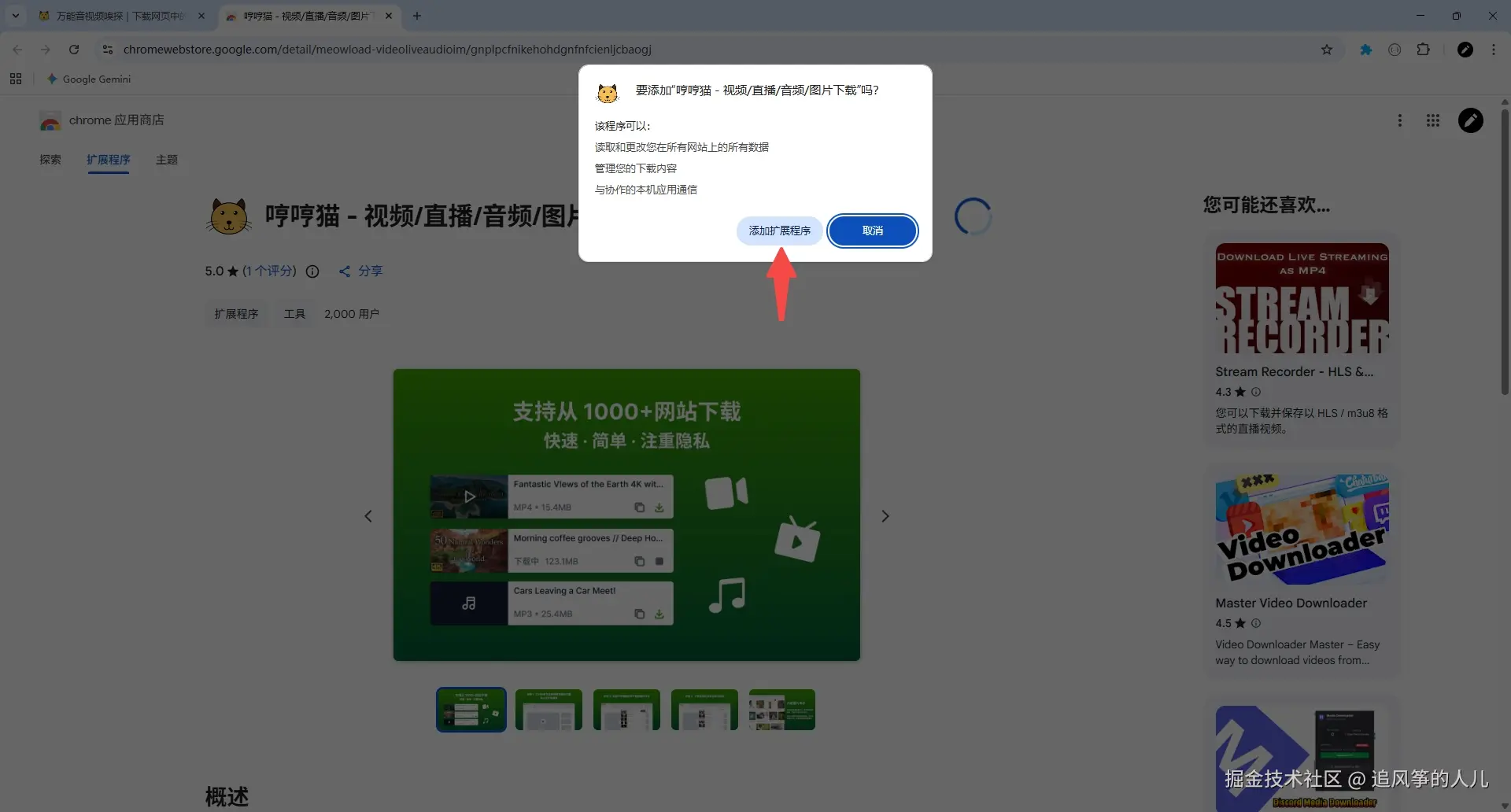Image resolution: width=1511 pixels, height=812 pixels.
Task: Select the third screenshot thumbnail
Action: 626,710
